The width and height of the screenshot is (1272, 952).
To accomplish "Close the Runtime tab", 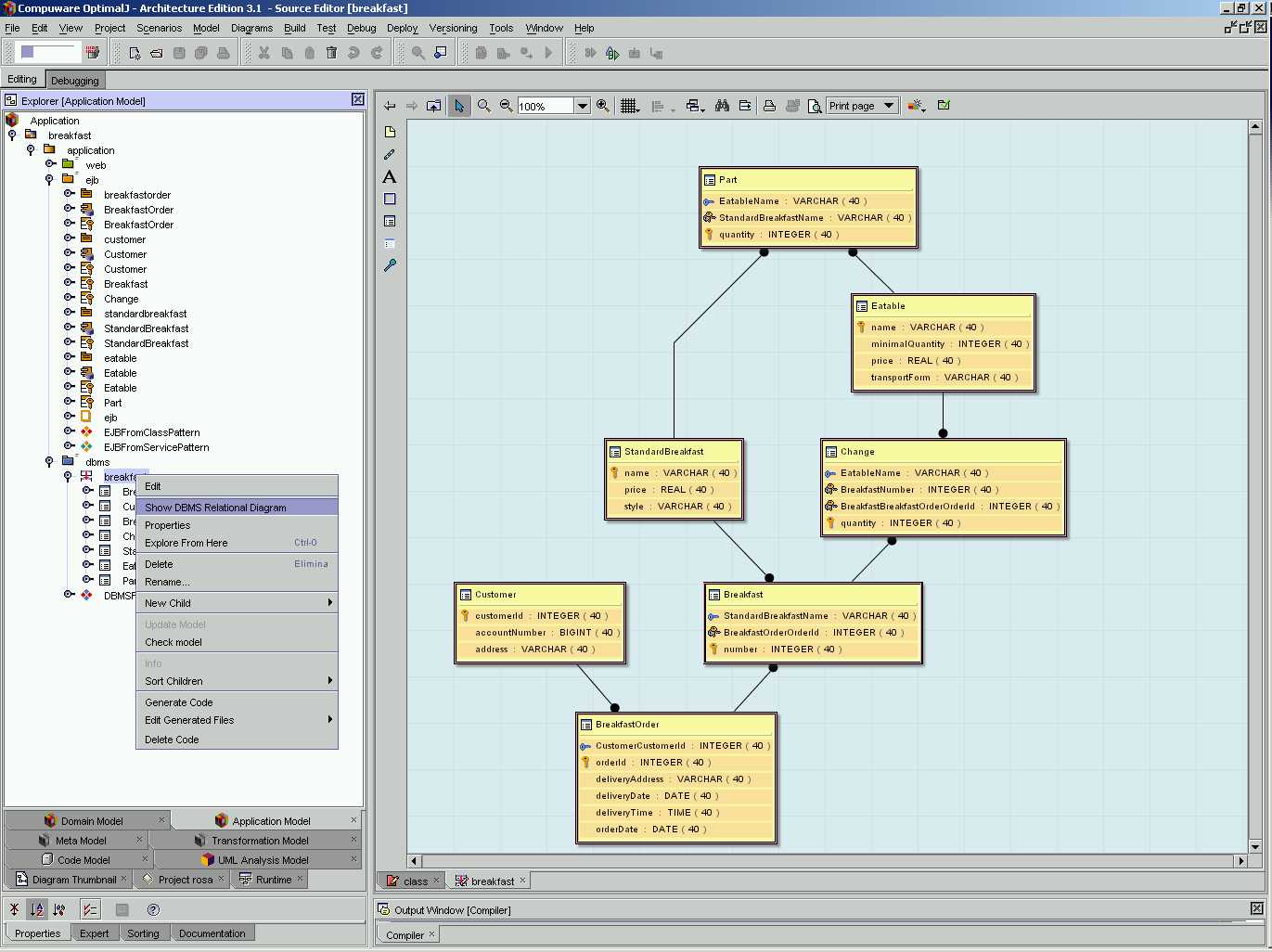I will pyautogui.click(x=300, y=879).
